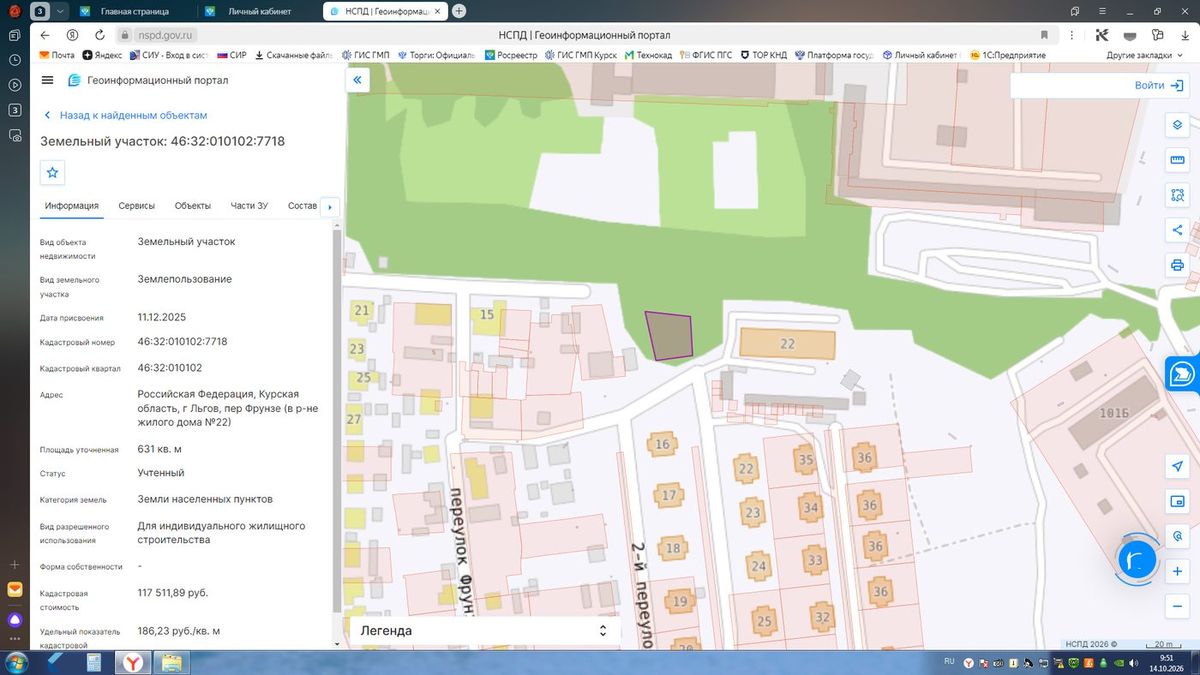This screenshot has width=1200, height=675.
Task: Print the map with the printer icon
Action: pyautogui.click(x=1177, y=265)
